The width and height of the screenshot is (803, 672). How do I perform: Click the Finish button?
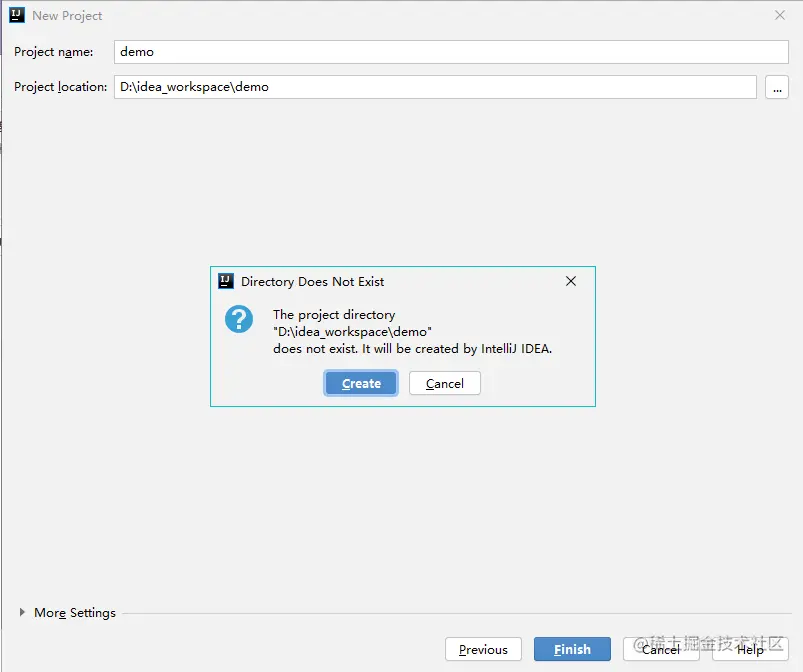click(x=572, y=649)
